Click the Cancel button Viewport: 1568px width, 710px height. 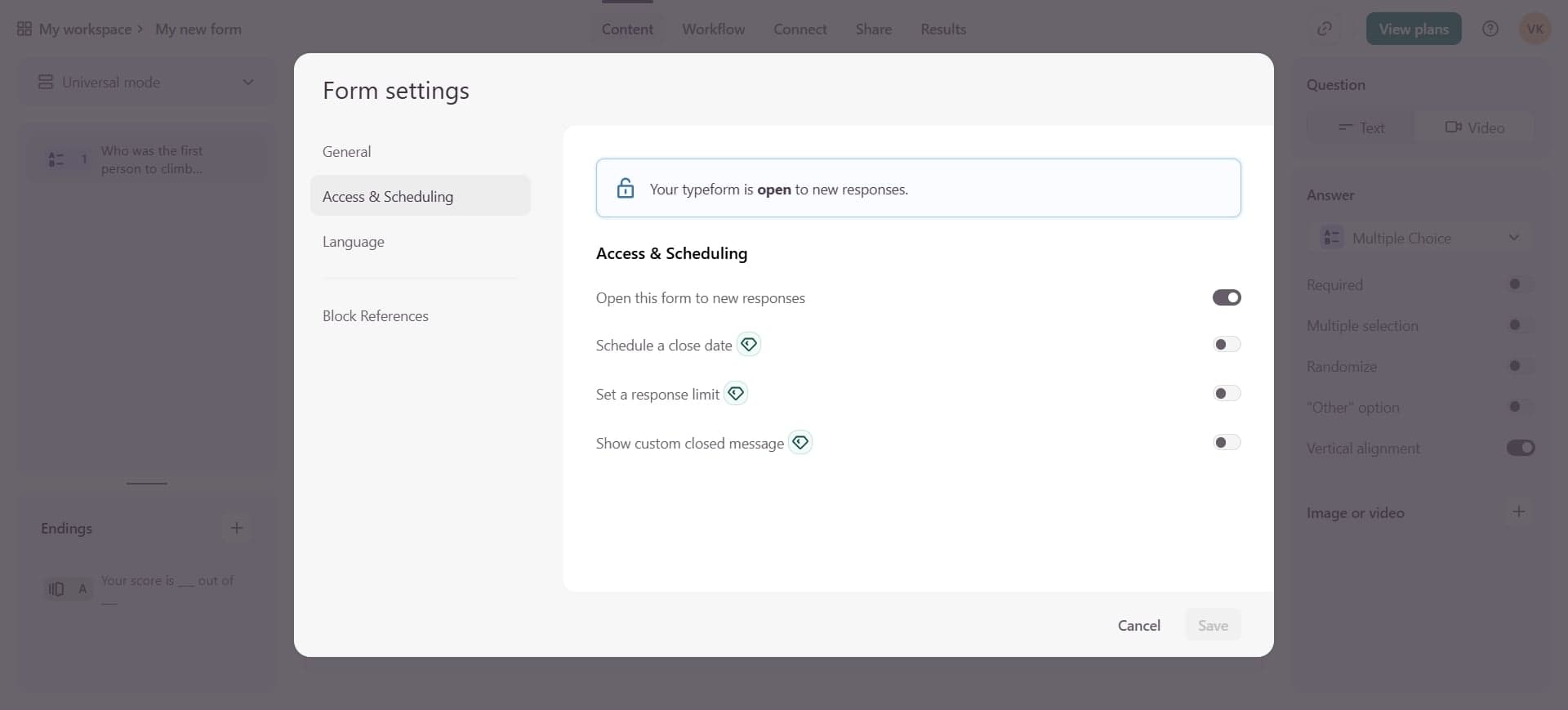pos(1138,625)
